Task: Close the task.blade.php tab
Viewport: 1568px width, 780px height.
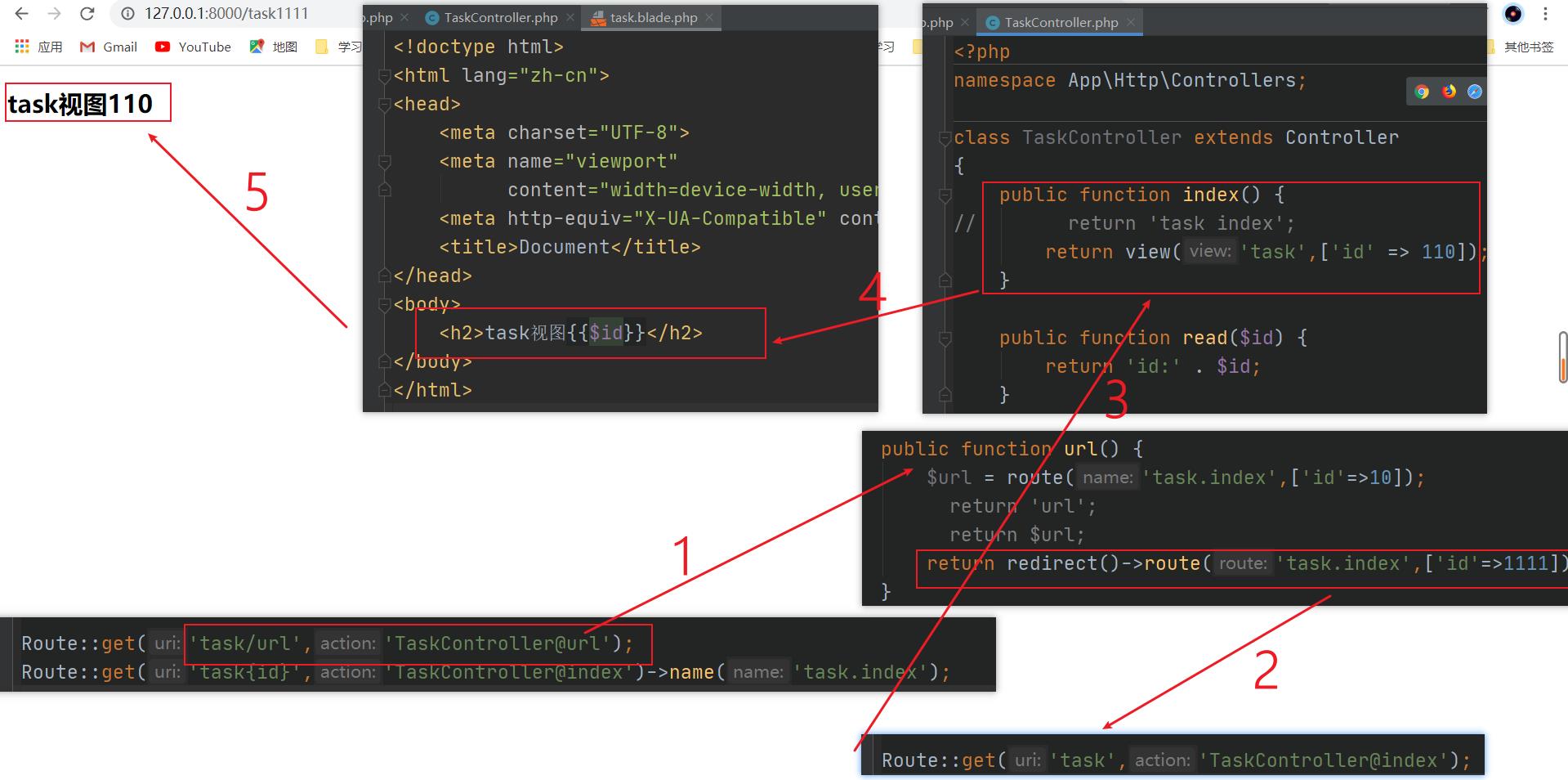Action: (709, 17)
